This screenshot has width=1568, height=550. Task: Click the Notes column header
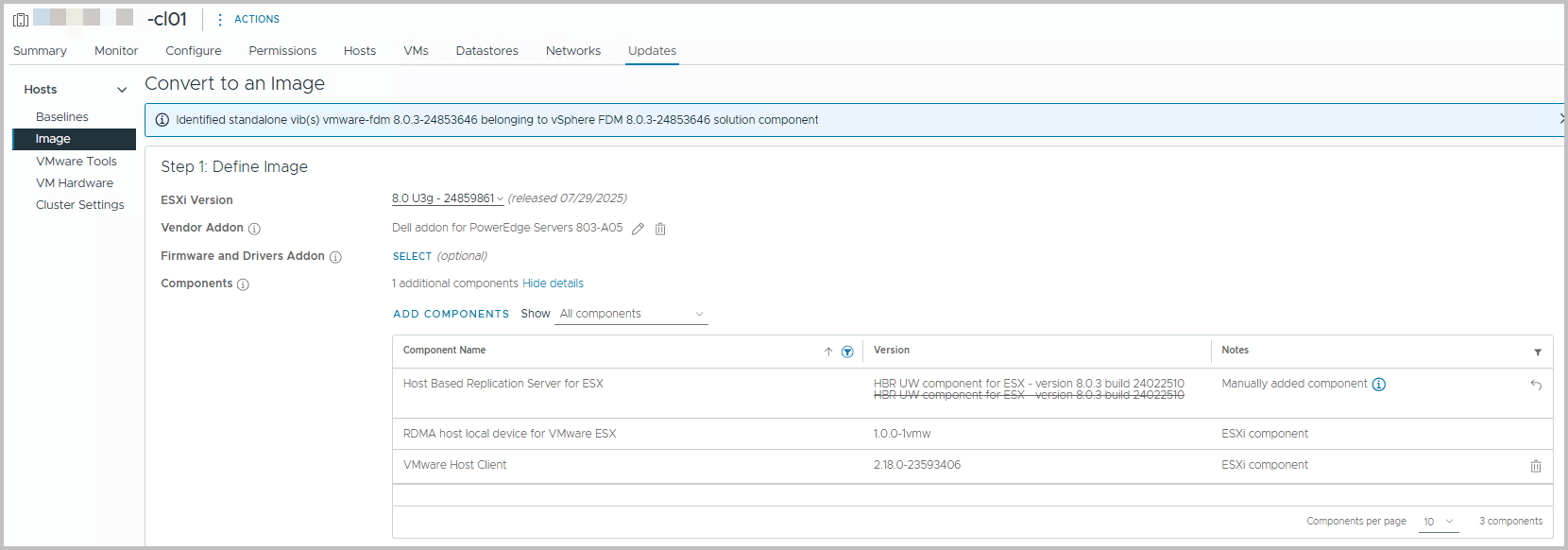(1235, 351)
